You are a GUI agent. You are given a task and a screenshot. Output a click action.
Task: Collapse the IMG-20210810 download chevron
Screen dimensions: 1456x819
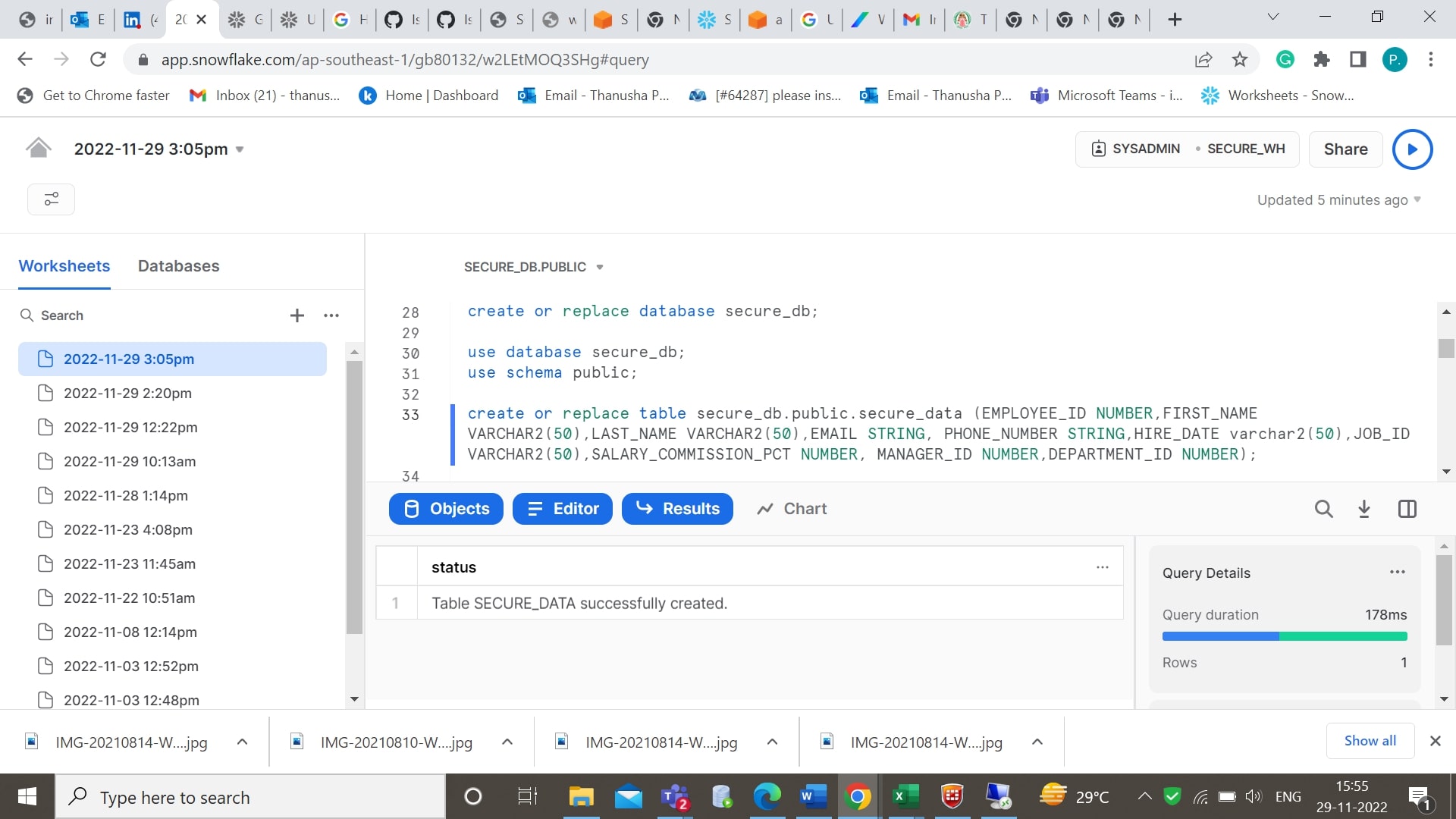pos(507,742)
